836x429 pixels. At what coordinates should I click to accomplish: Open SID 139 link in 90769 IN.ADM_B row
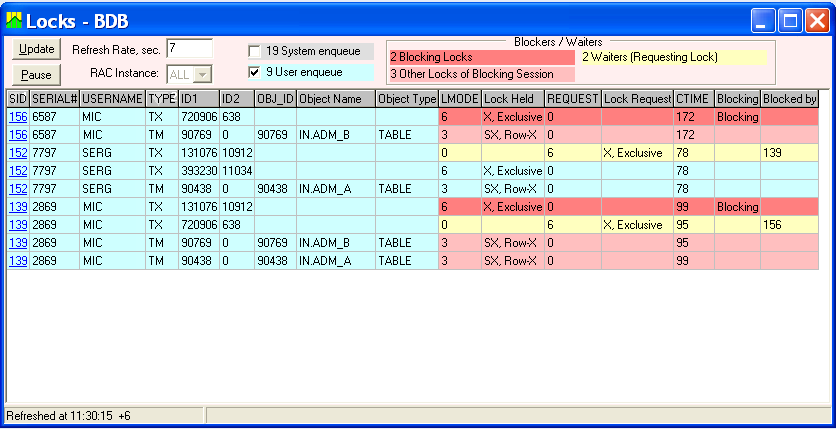(18, 243)
